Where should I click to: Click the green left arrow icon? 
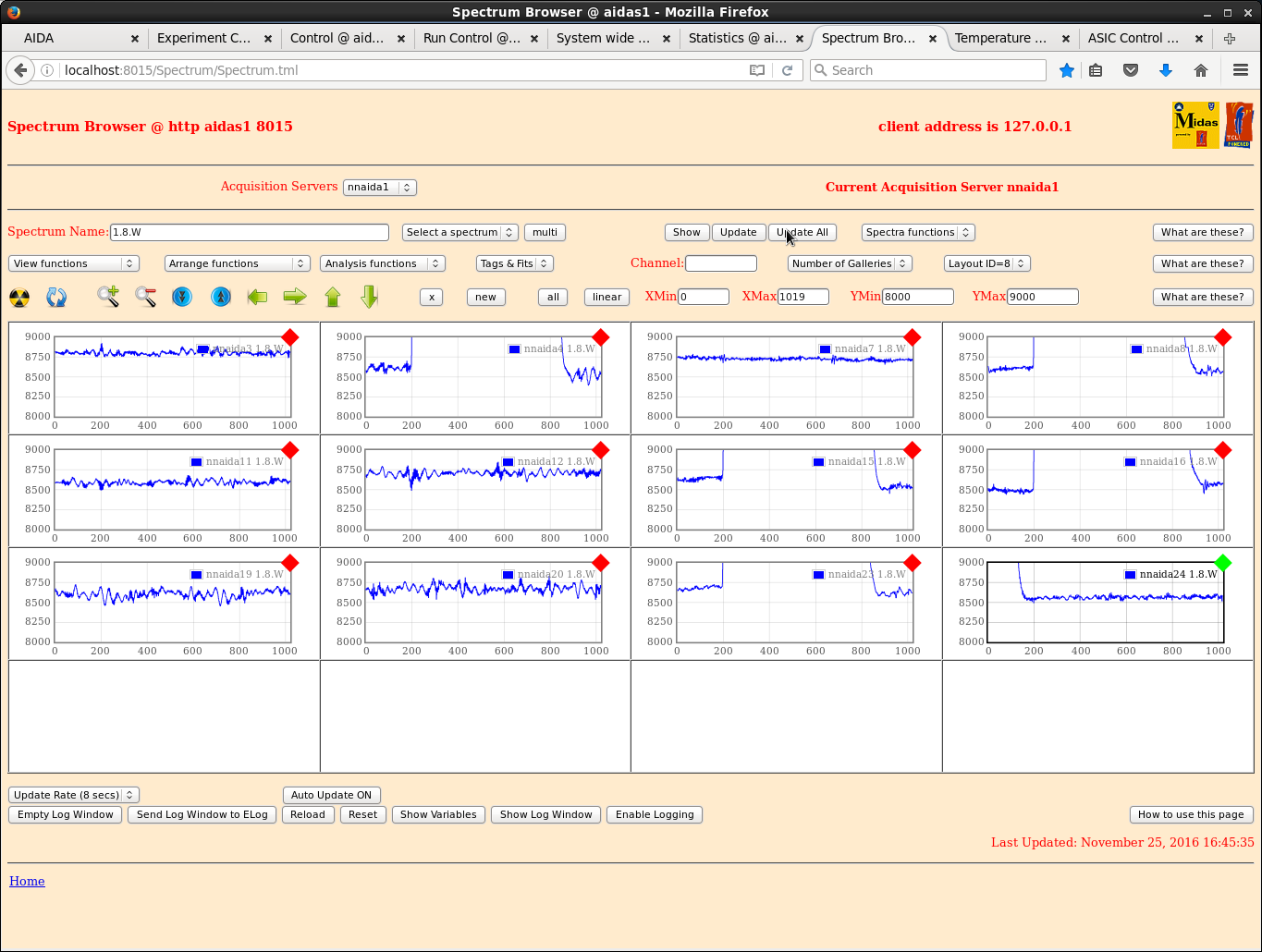(257, 297)
